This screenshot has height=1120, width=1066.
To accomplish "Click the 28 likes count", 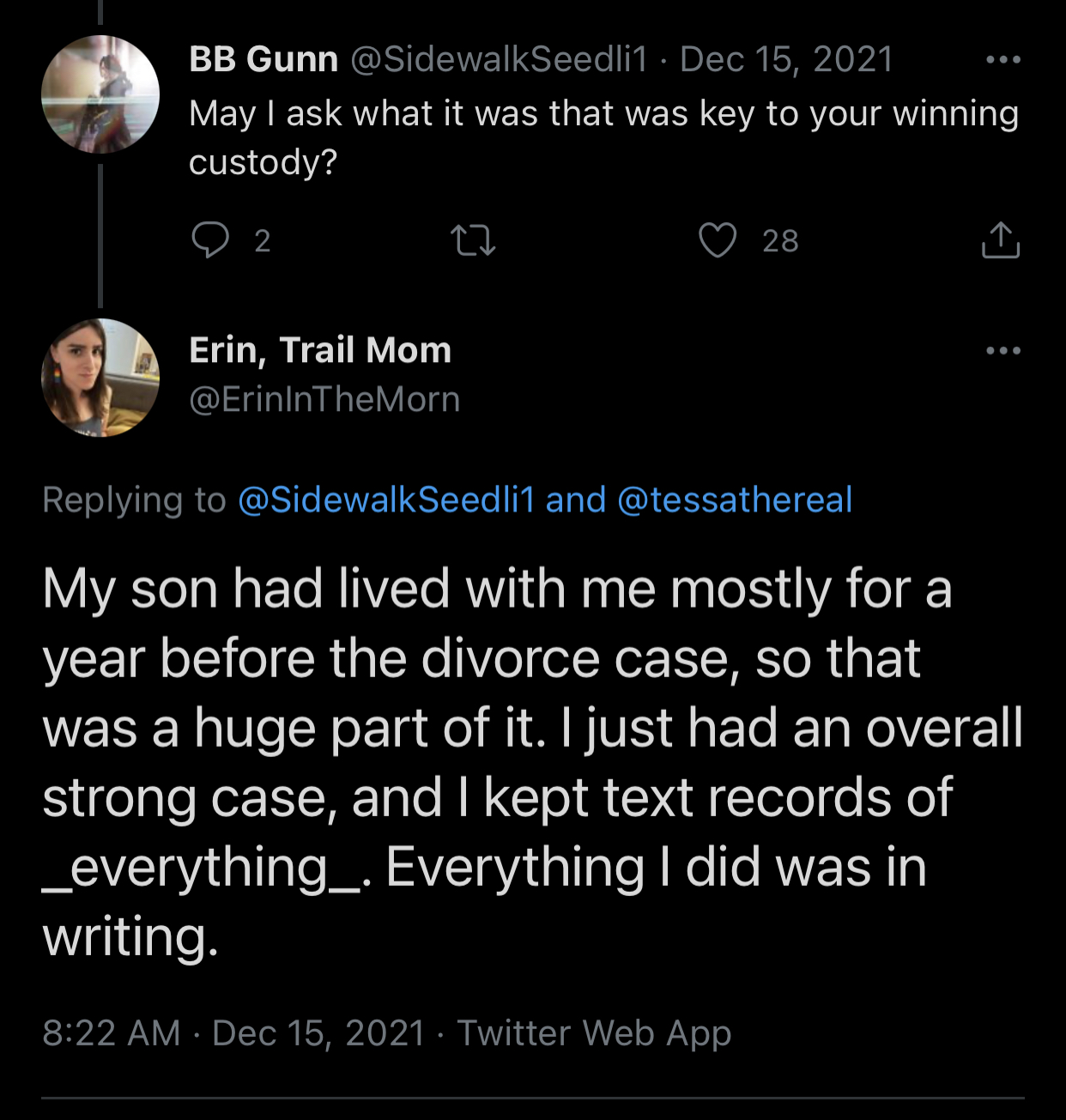I will (780, 241).
